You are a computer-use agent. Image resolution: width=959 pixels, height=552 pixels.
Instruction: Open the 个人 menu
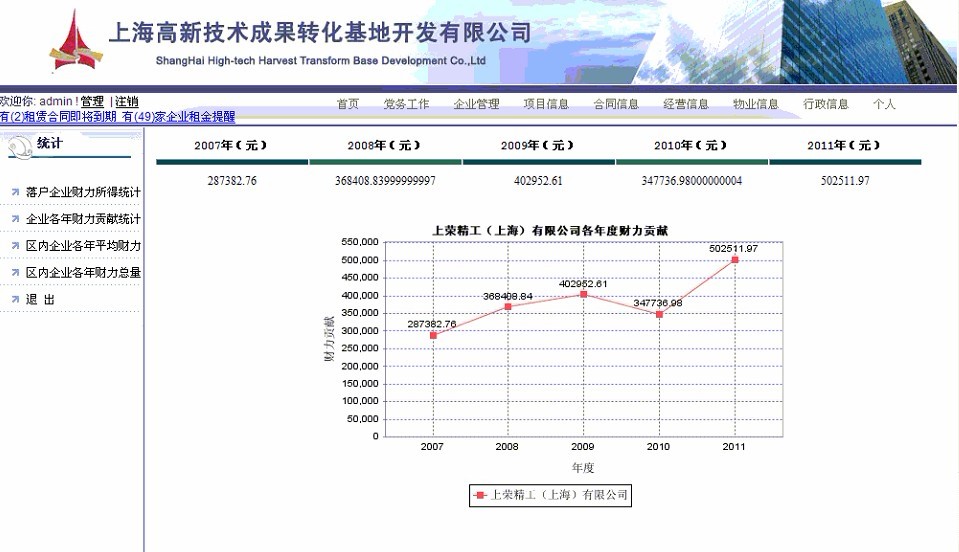[x=884, y=104]
